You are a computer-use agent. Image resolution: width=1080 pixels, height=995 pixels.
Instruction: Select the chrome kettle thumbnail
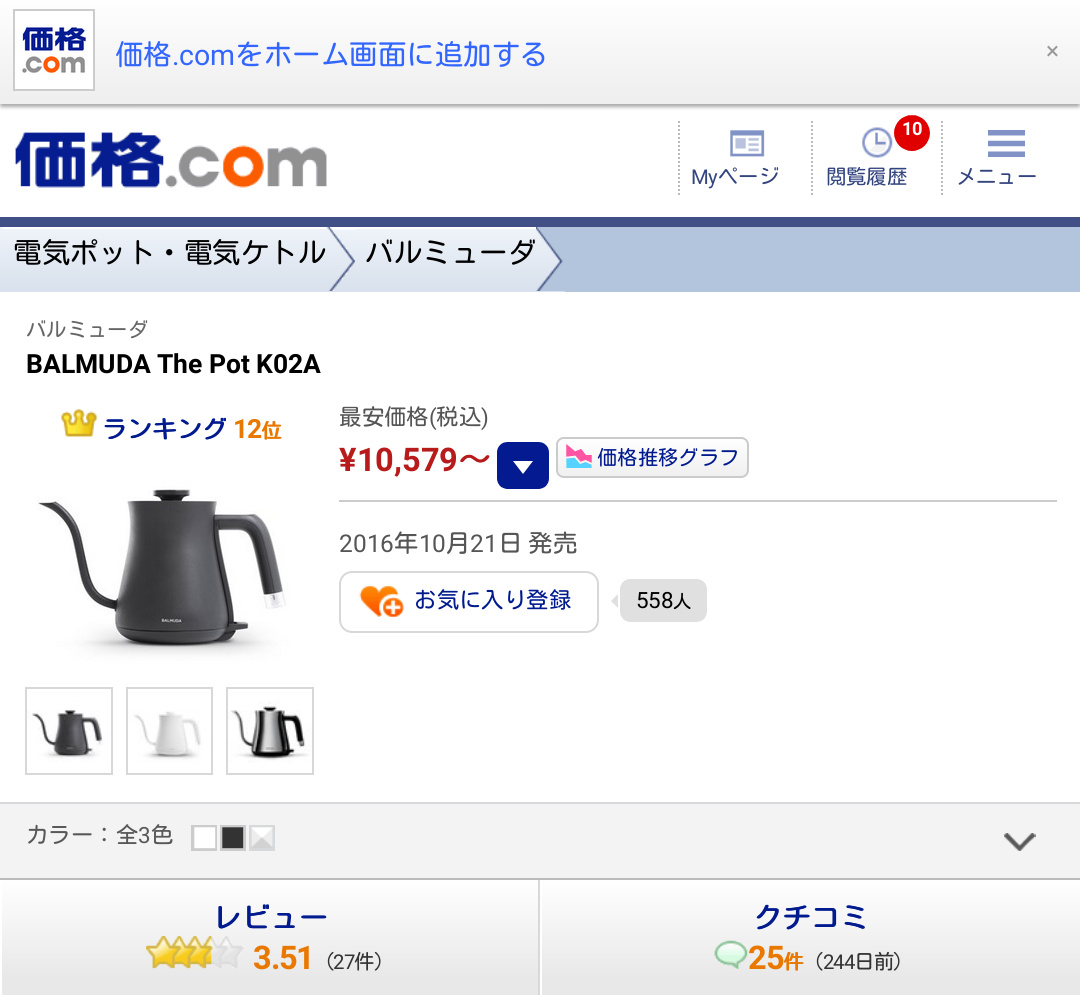tap(270, 731)
